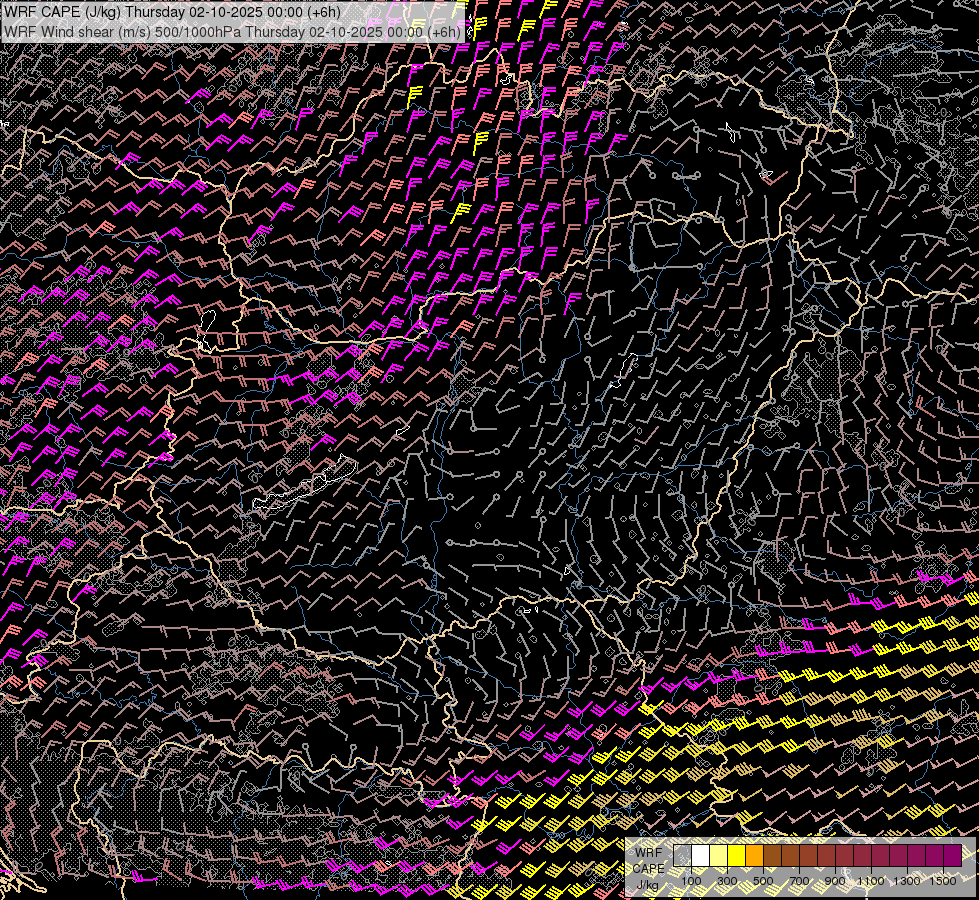Click the 1300 label on the CAPE scale
Image resolution: width=979 pixels, height=900 pixels.
tap(907, 881)
